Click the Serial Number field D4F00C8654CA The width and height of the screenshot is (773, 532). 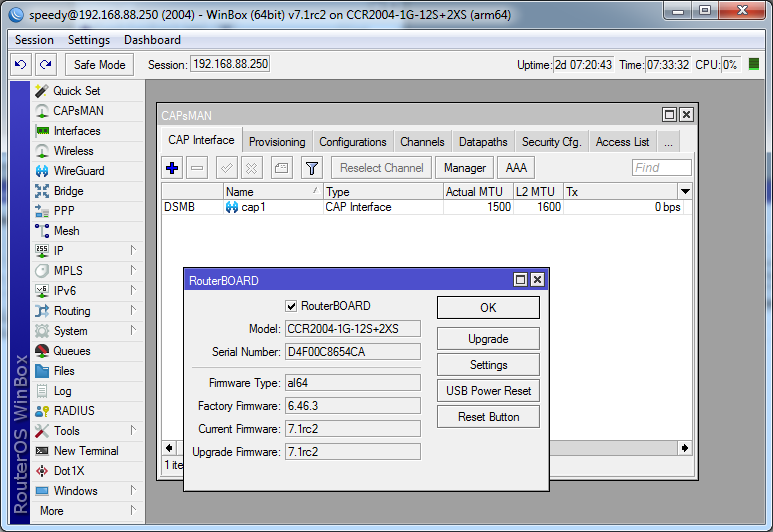point(353,352)
